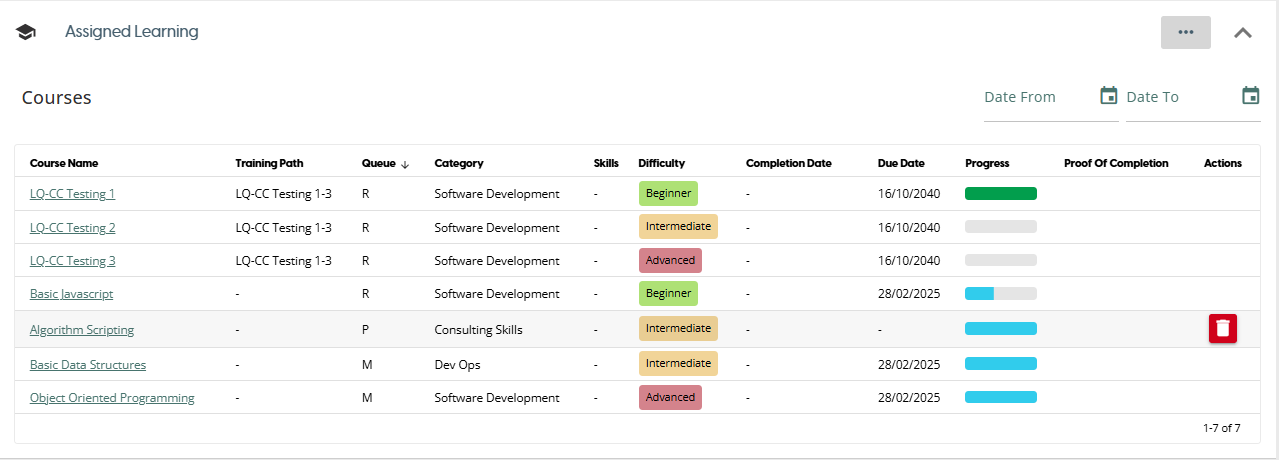Click the Date From input field
The height and width of the screenshot is (460, 1279).
point(1038,97)
